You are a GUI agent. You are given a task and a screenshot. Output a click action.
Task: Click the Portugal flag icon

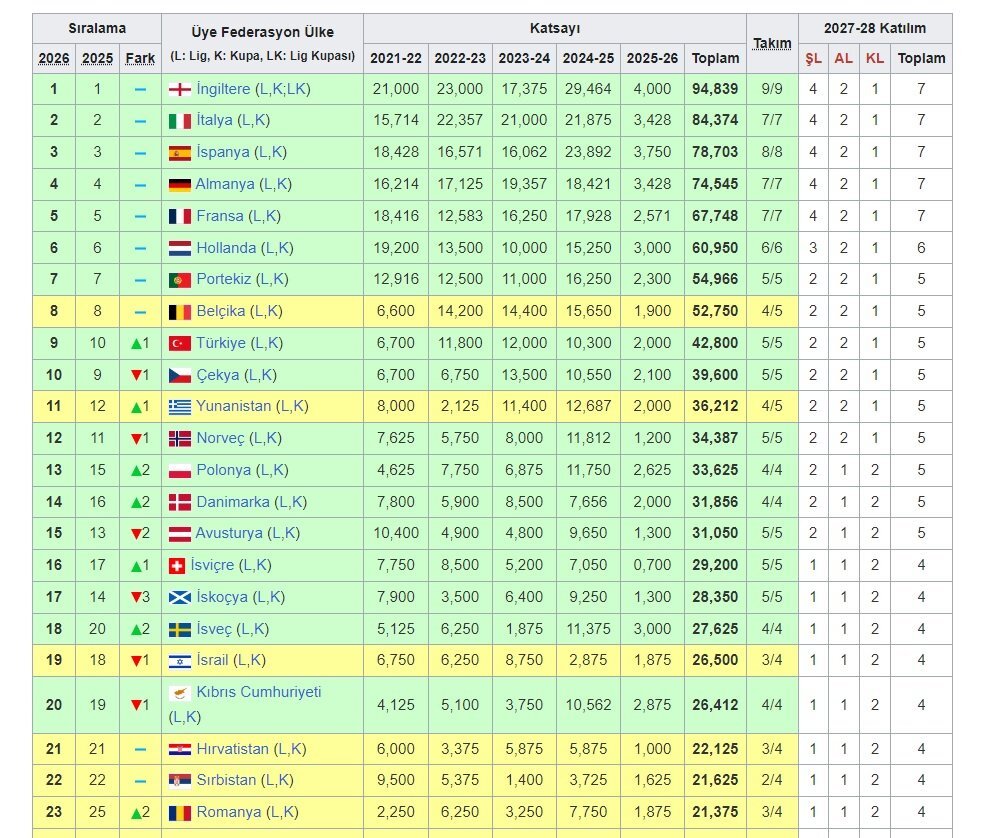179,279
